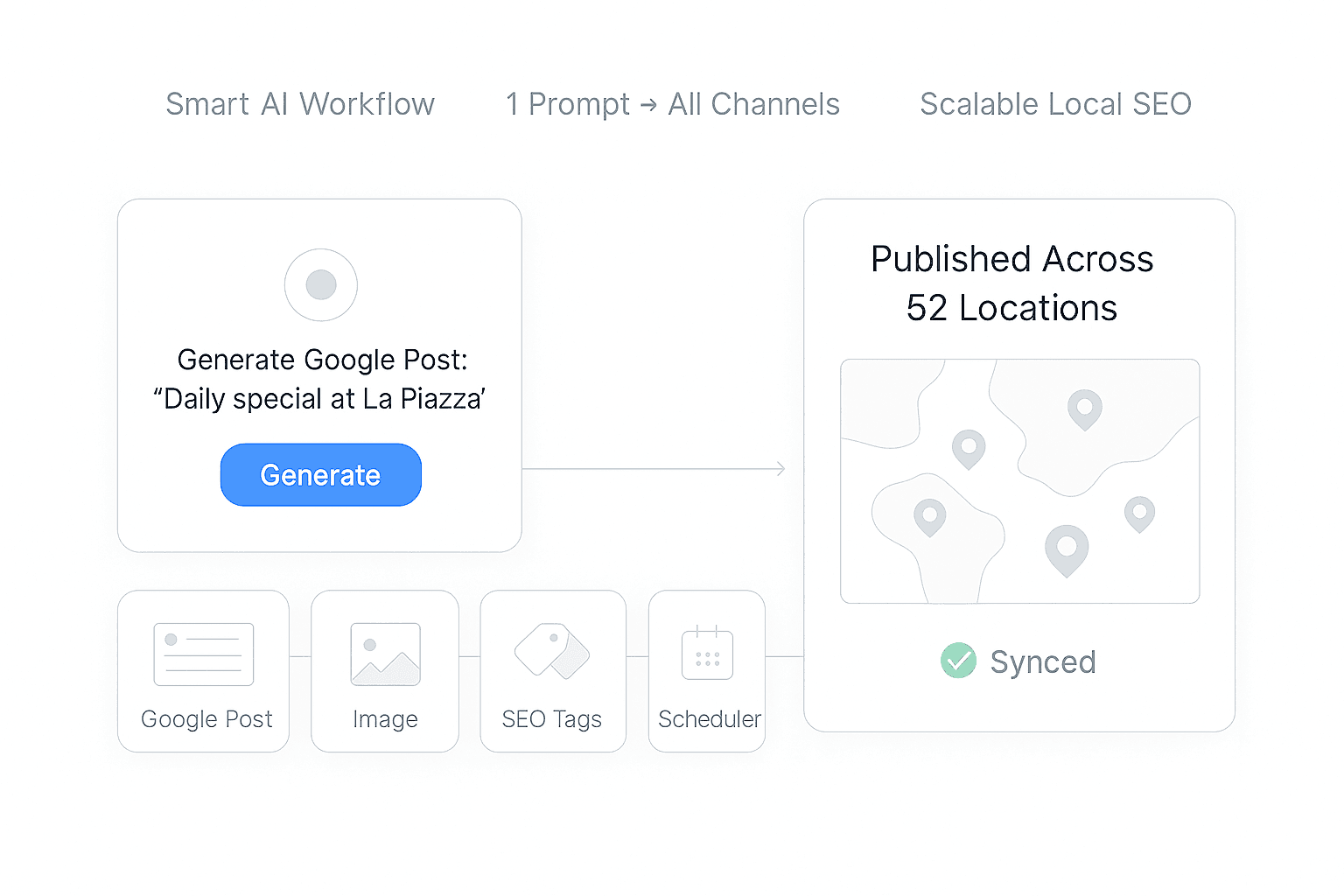
Task: Click the largest map pin at the map's bottom
Action: pos(1067,549)
